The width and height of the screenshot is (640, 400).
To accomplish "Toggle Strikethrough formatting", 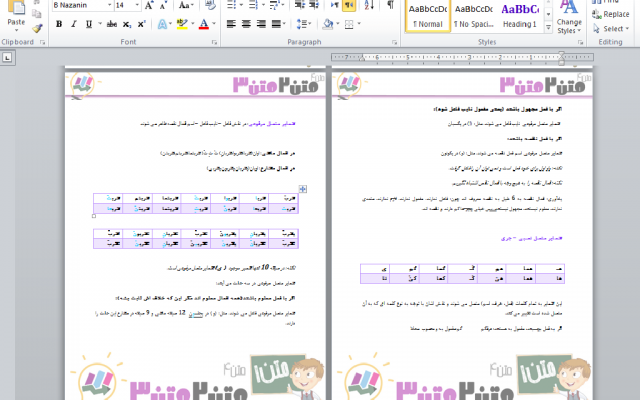I will tap(111, 24).
